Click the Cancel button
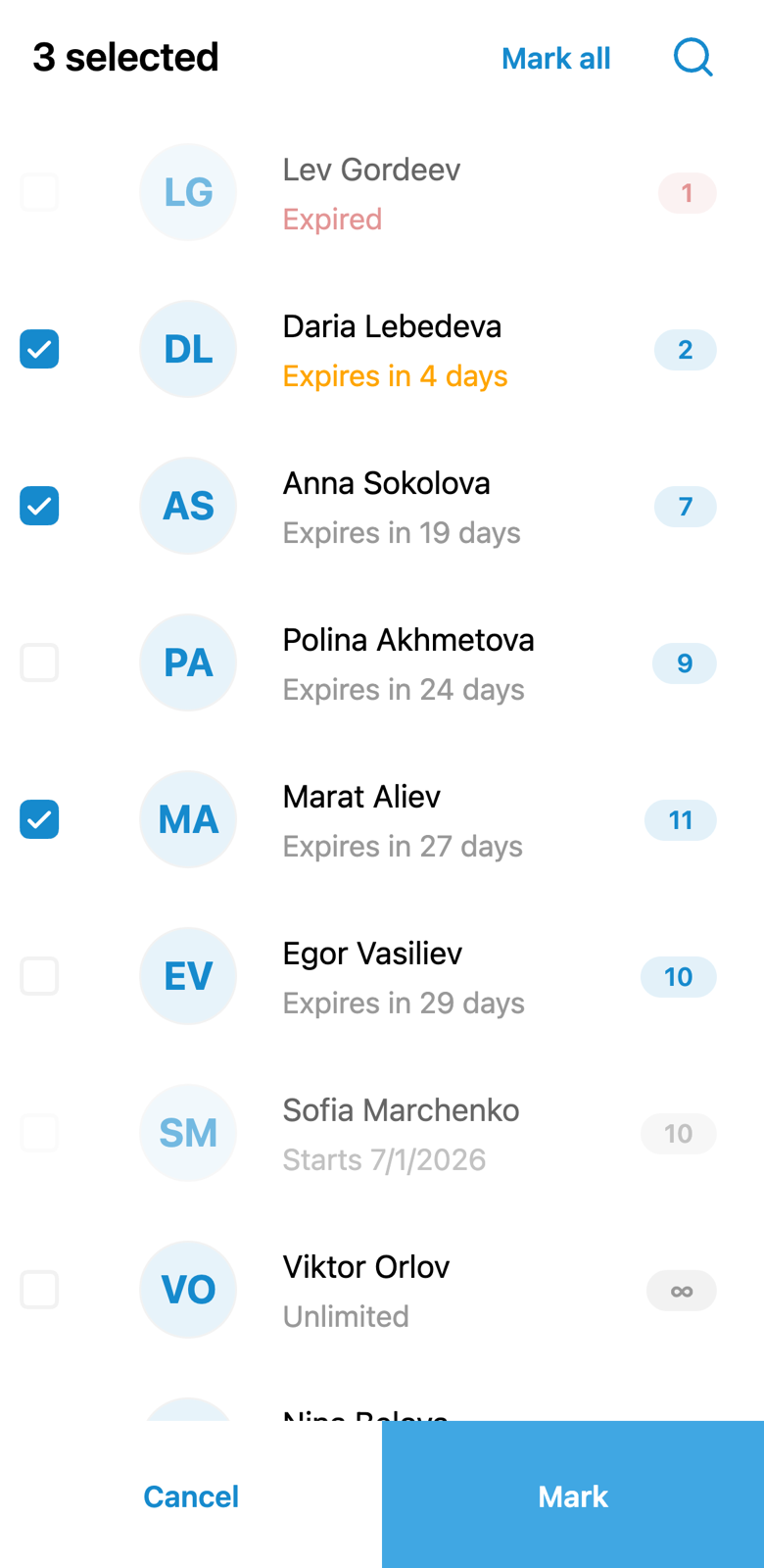The width and height of the screenshot is (764, 1568). [191, 1495]
